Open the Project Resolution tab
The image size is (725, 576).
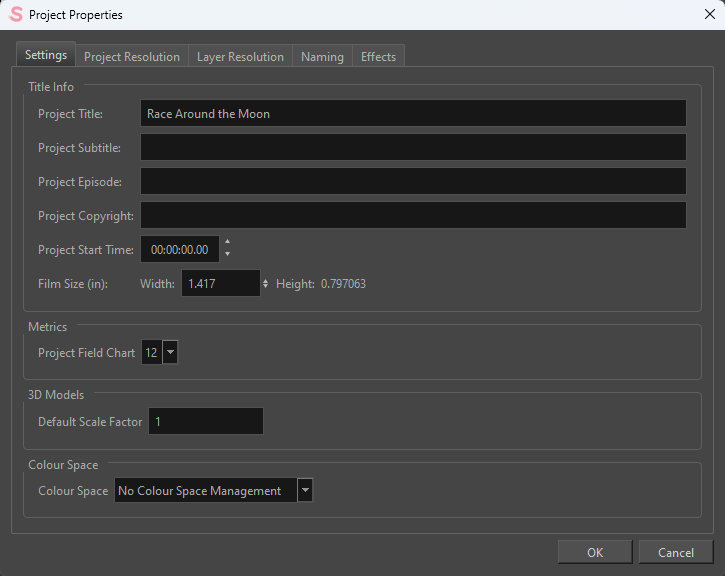[132, 57]
